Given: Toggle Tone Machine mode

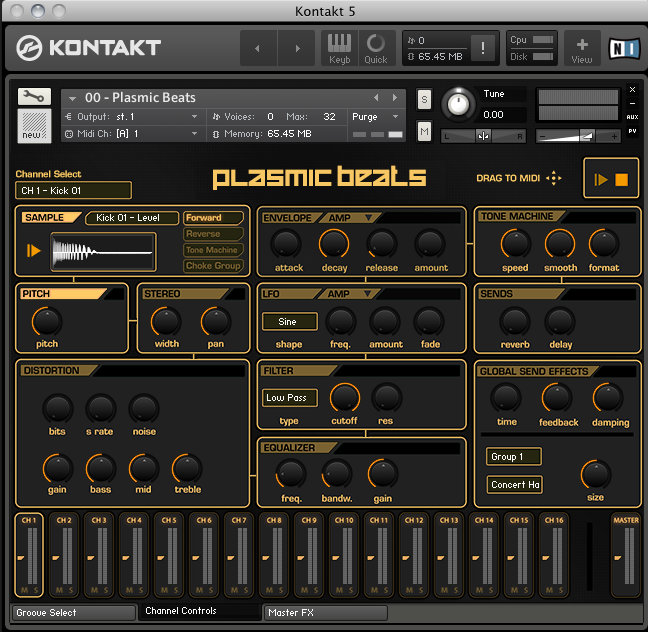Looking at the screenshot, I should click(x=213, y=250).
